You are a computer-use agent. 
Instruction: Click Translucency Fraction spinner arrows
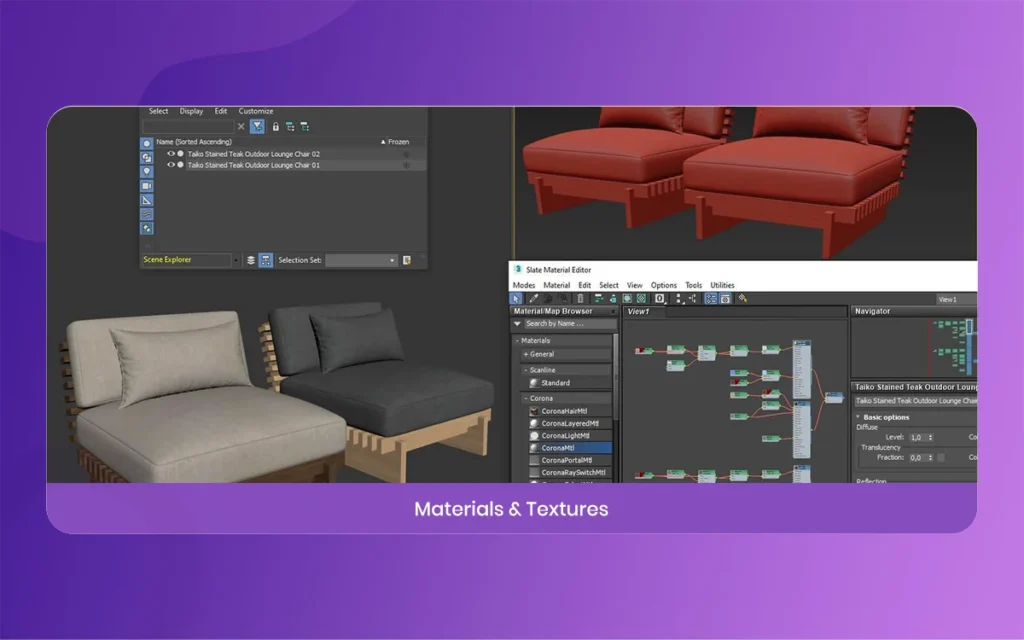point(931,458)
